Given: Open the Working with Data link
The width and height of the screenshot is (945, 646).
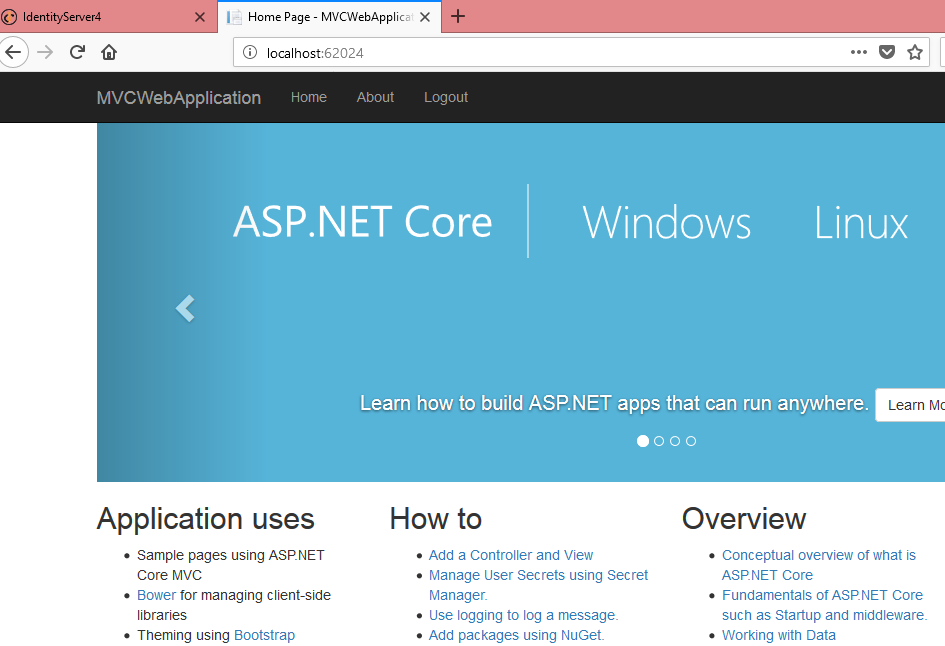Looking at the screenshot, I should coord(779,635).
